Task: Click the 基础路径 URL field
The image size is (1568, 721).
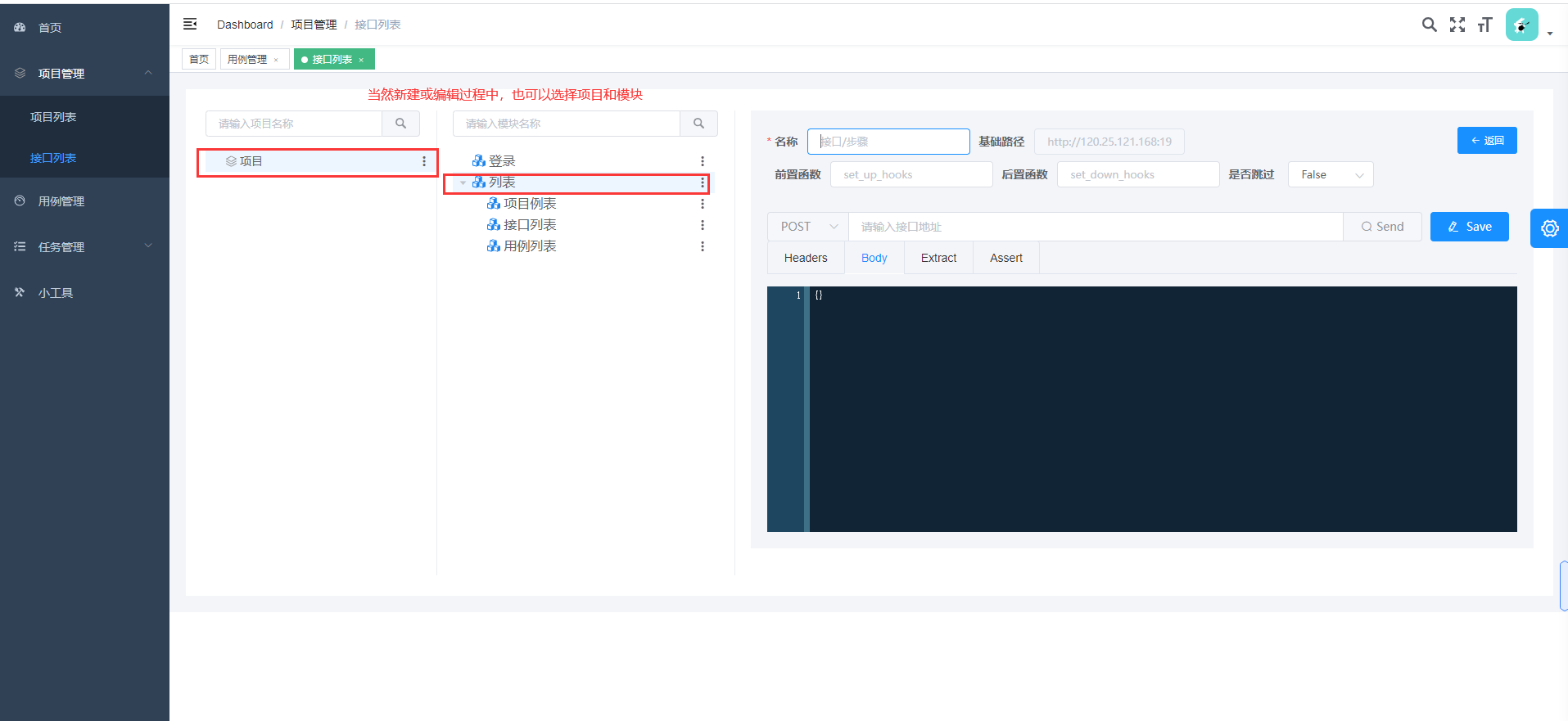Action: 1109,142
